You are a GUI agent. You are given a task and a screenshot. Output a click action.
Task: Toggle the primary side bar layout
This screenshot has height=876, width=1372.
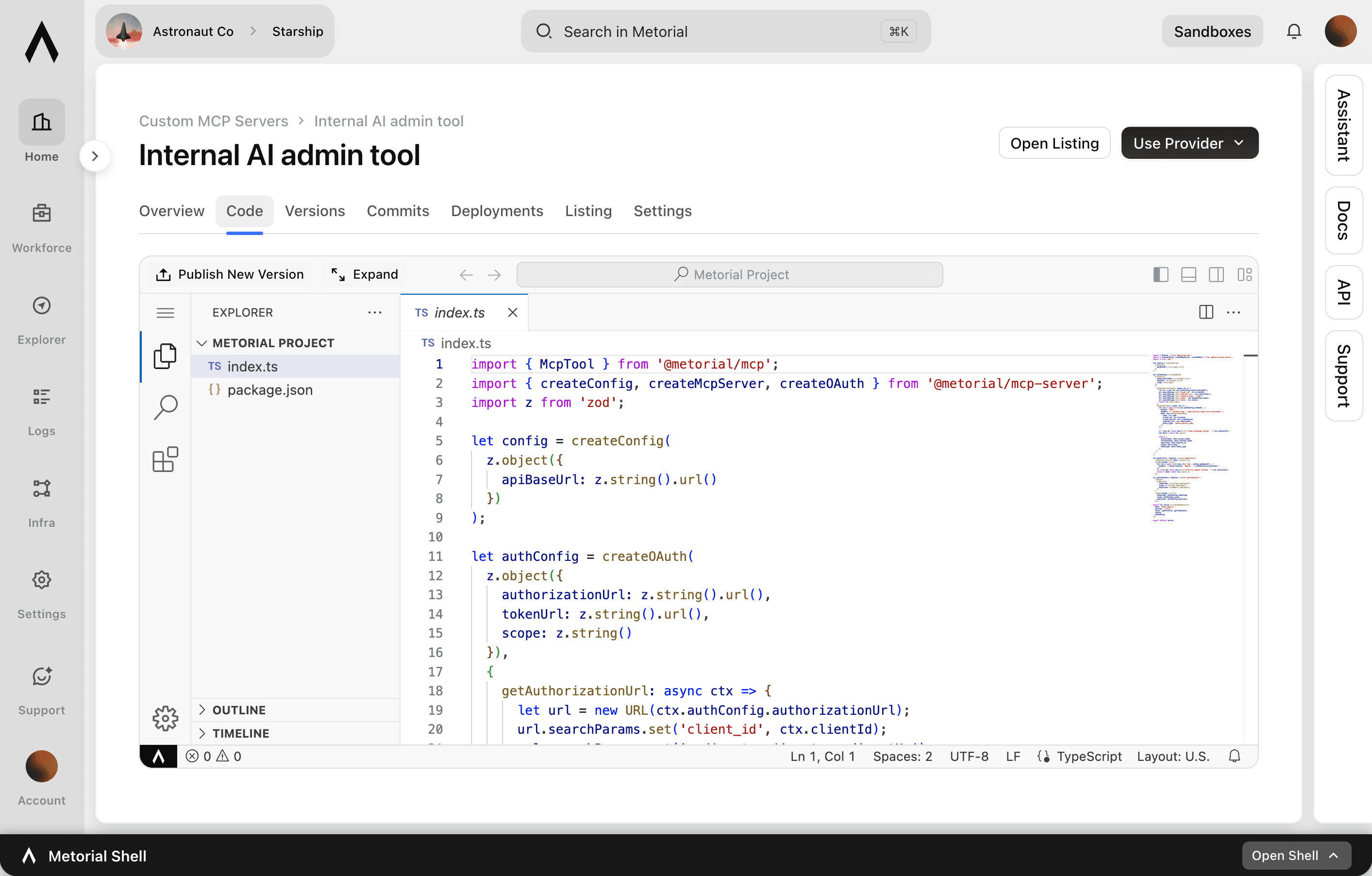(x=1161, y=275)
